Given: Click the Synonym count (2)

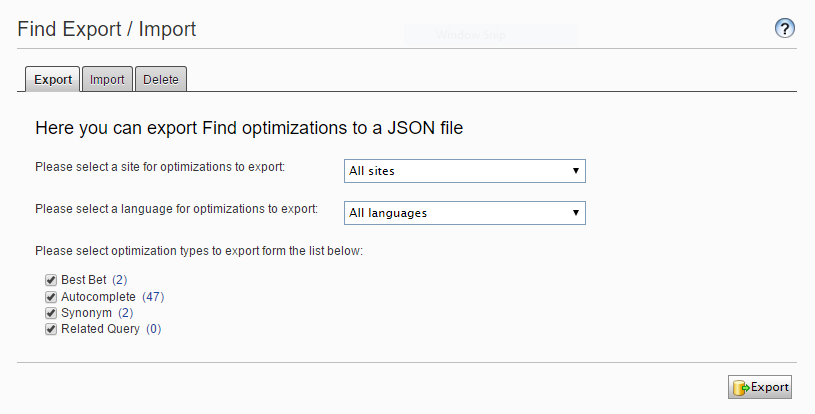Looking at the screenshot, I should [126, 313].
